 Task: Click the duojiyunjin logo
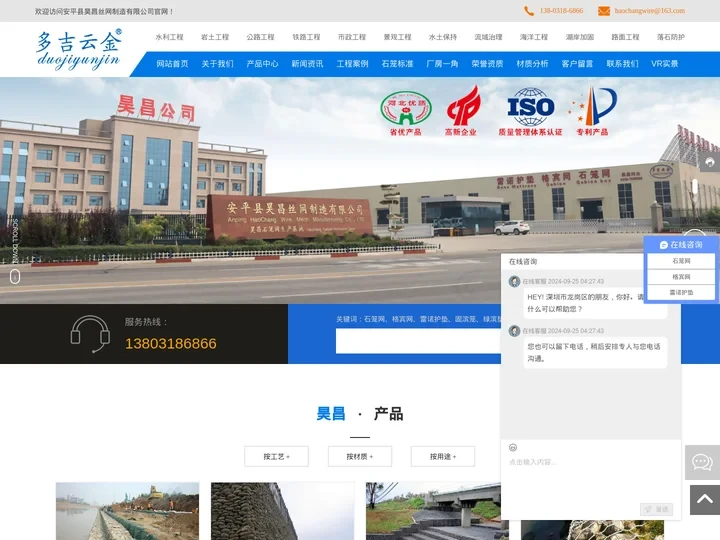coord(79,50)
